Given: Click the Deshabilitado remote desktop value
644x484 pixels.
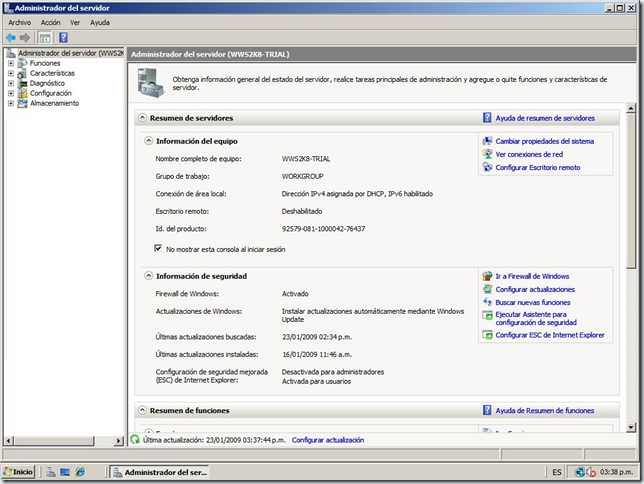Looking at the screenshot, I should [x=302, y=211].
